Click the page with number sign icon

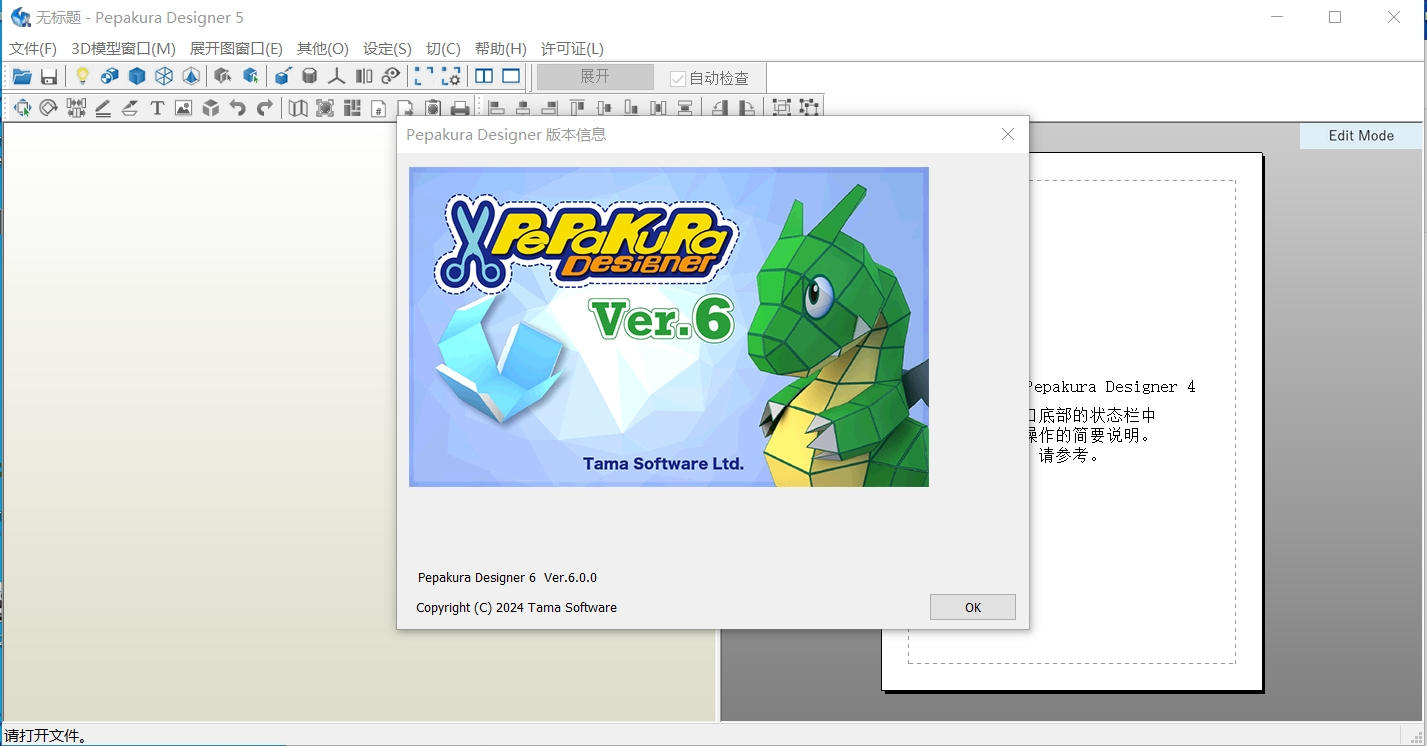[379, 108]
